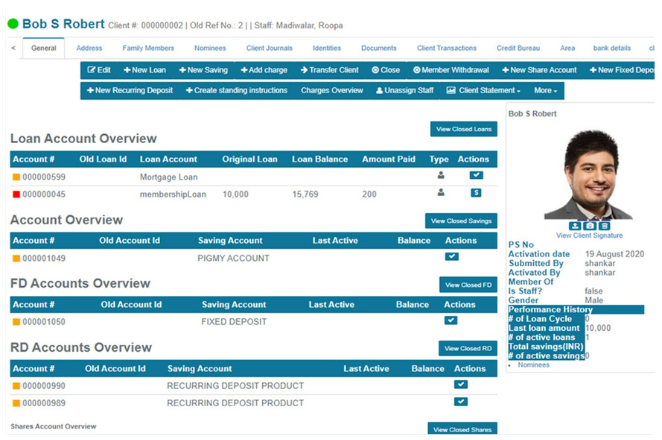Open the Nominees link in the client panel

pyautogui.click(x=534, y=365)
